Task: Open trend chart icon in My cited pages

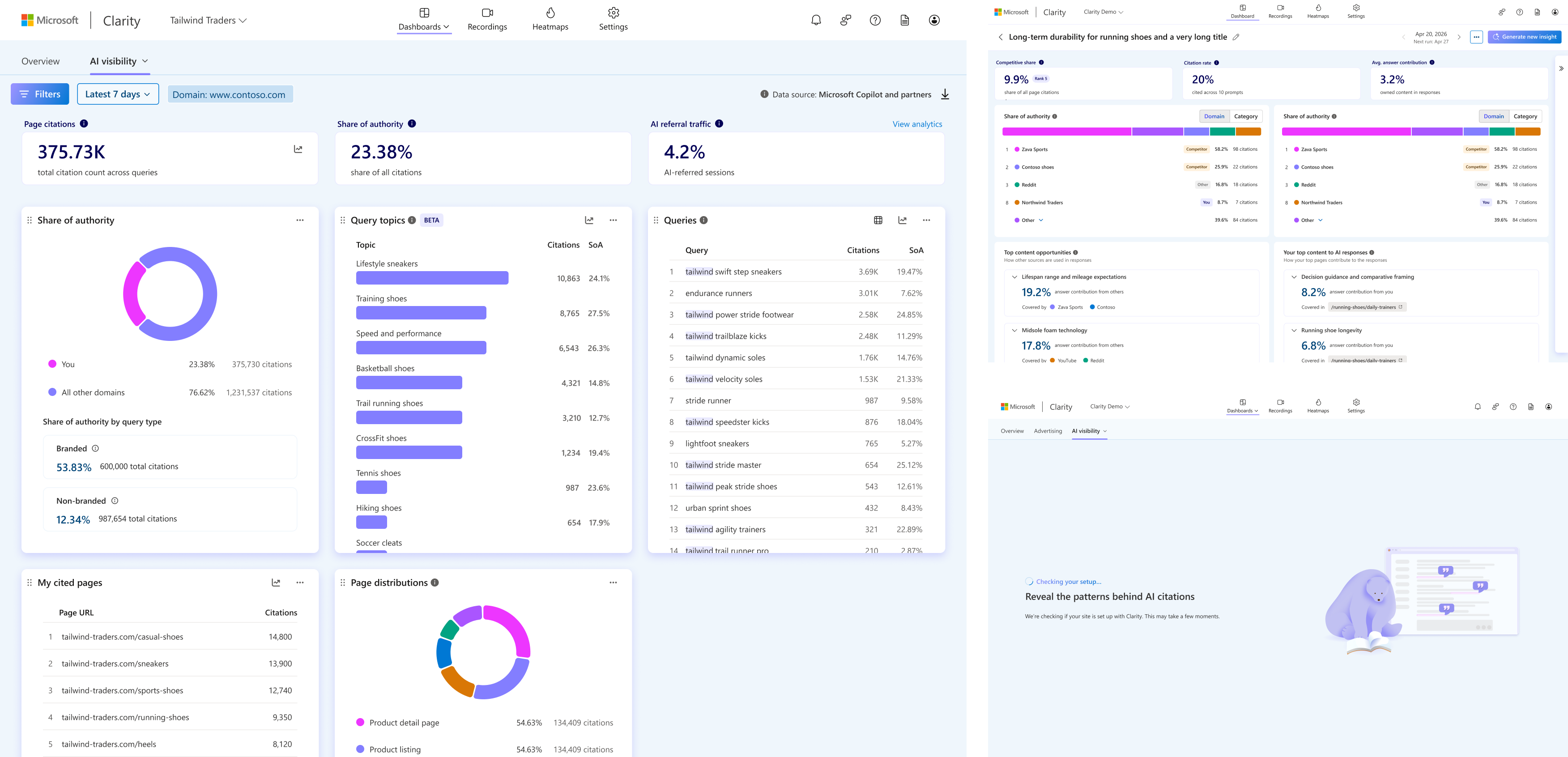Action: point(276,583)
